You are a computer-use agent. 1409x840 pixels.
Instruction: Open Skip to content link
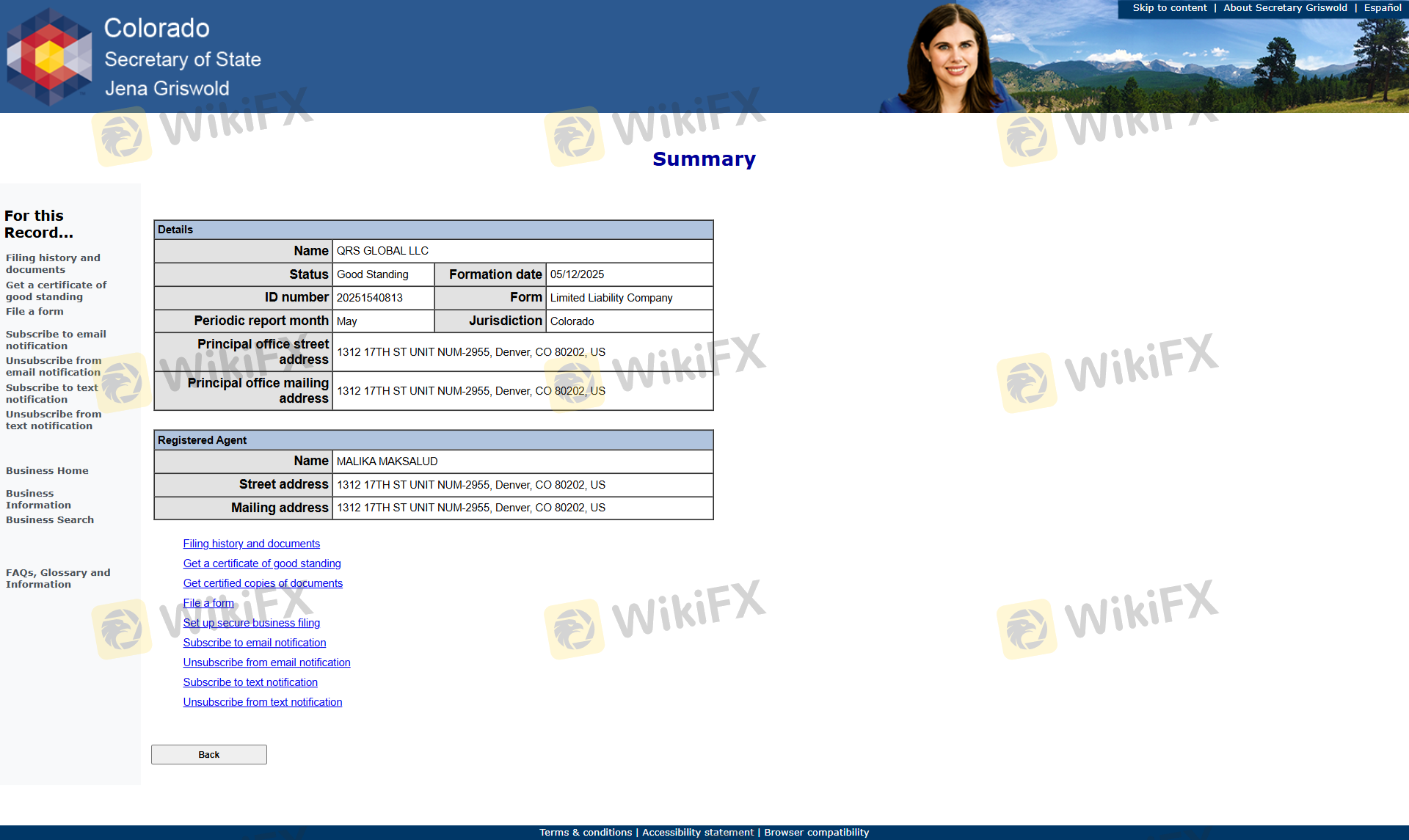coord(1169,8)
